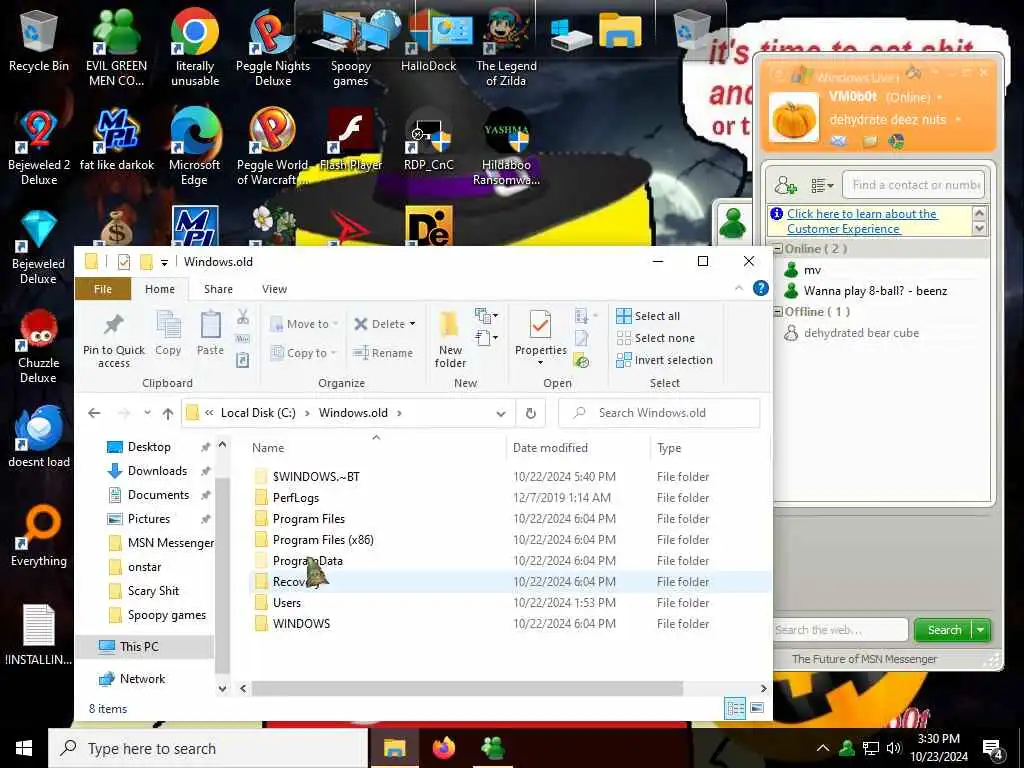Click Select none in the ribbon
This screenshot has width=1024, height=768.
coord(655,338)
